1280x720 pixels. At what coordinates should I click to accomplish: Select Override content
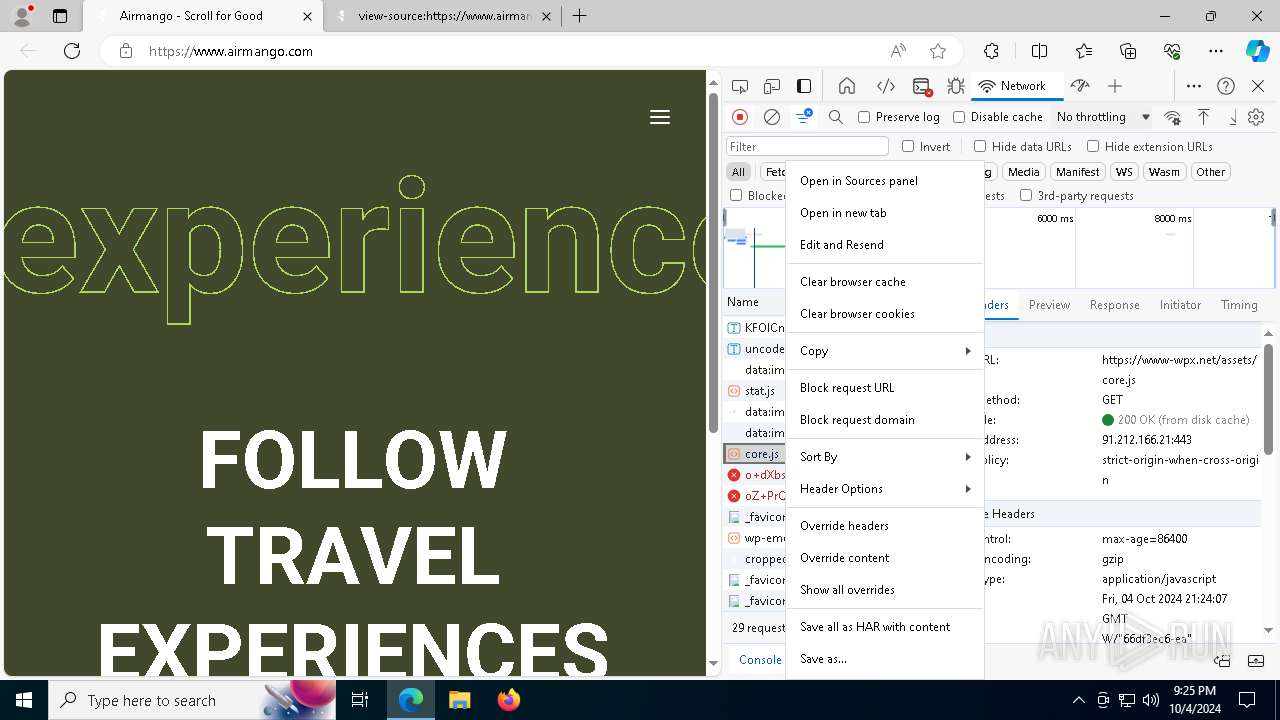tap(885, 558)
